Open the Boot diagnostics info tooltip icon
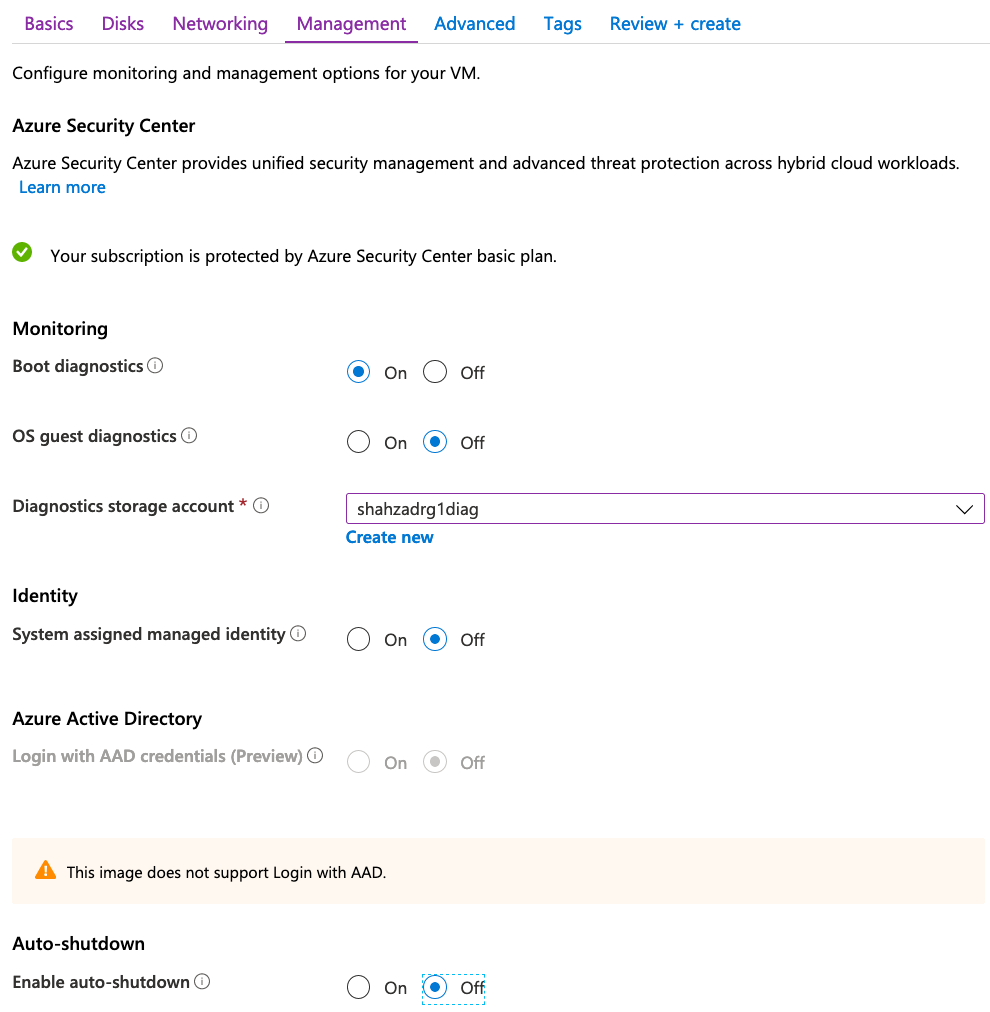 click(156, 366)
